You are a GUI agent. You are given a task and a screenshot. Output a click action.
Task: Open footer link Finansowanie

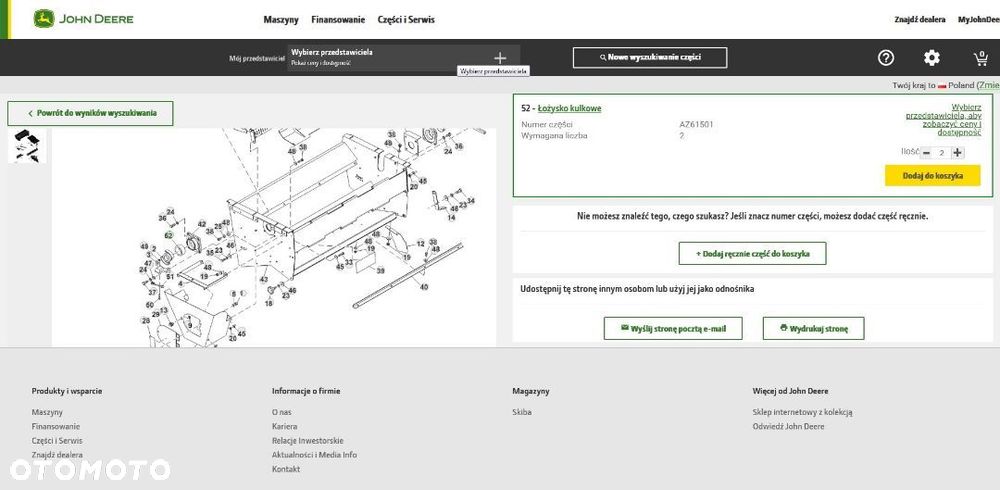tap(56, 426)
